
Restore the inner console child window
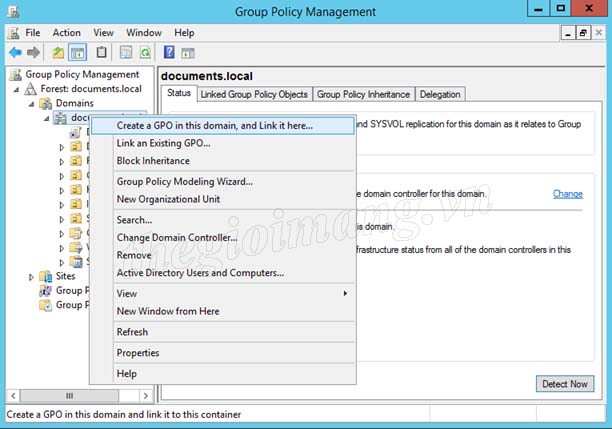click(x=583, y=33)
